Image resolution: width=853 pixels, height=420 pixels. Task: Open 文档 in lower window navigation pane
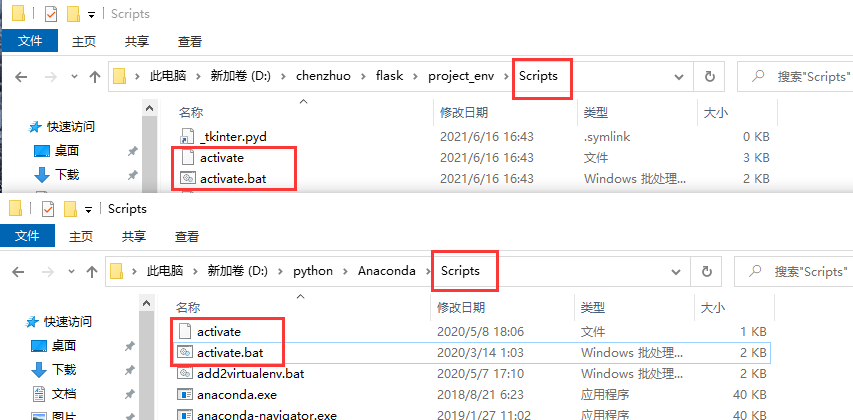point(64,394)
